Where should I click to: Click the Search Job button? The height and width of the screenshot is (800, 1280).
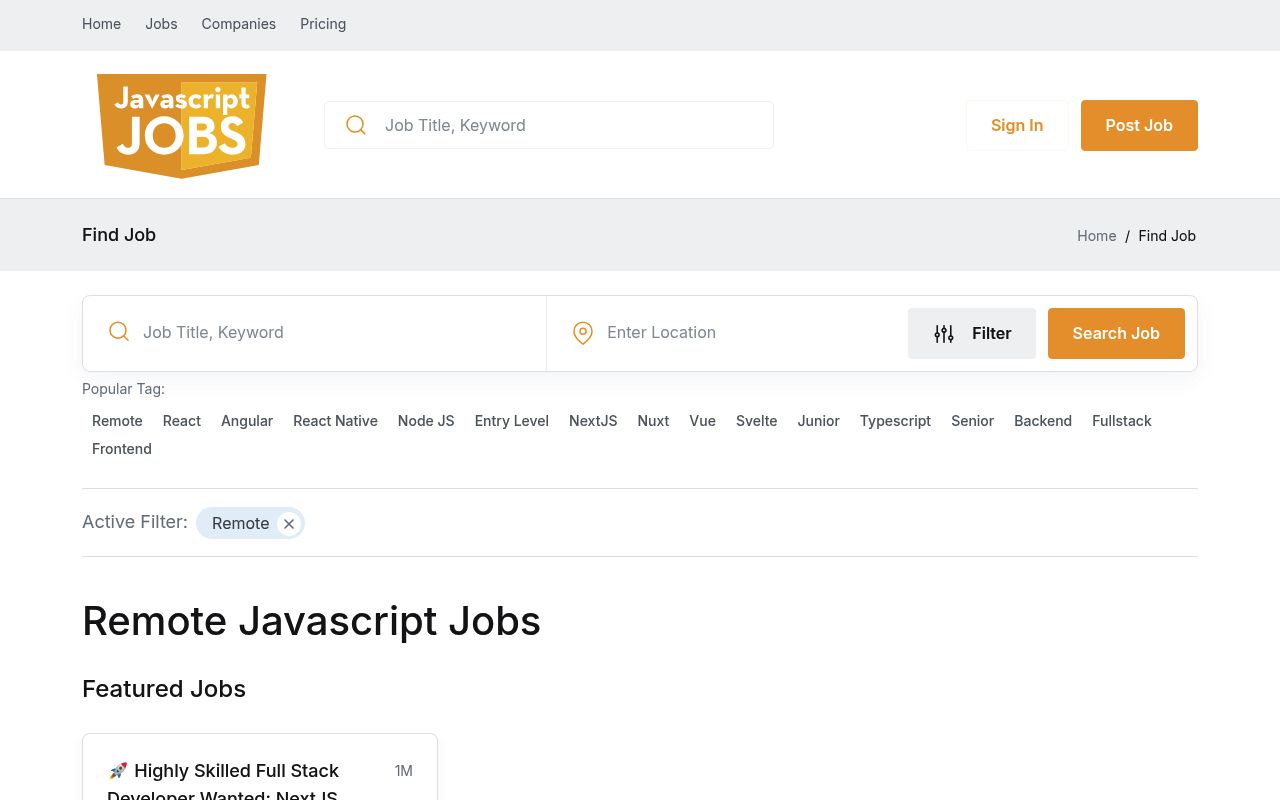tap(1116, 333)
